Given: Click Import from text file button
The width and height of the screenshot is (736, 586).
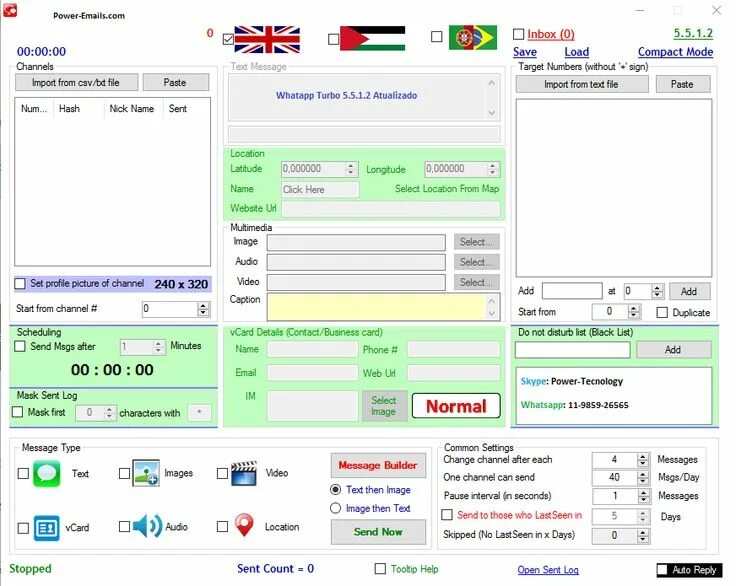Looking at the screenshot, I should (x=582, y=84).
